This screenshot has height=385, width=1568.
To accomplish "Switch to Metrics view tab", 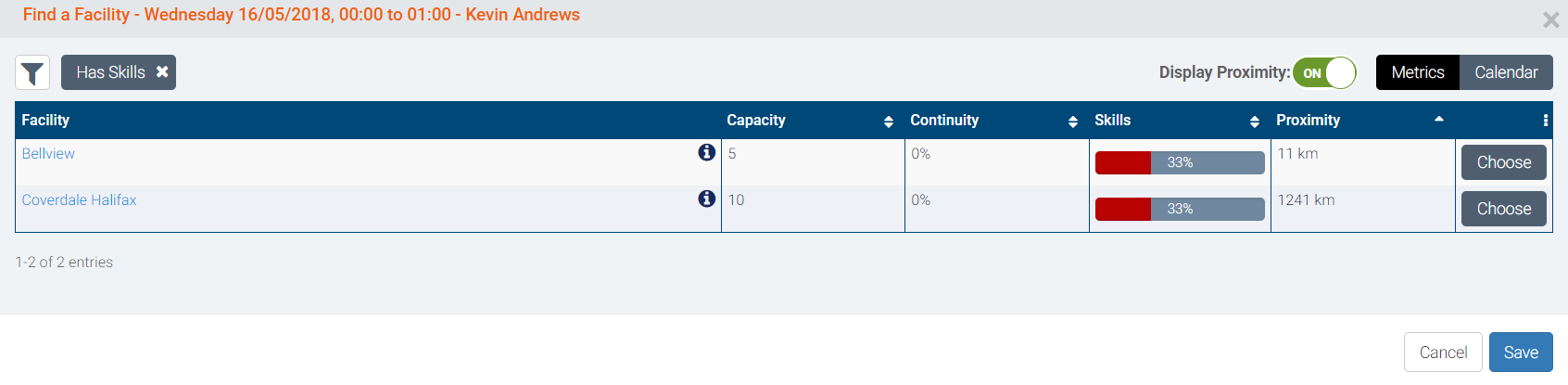I will click(x=1417, y=72).
